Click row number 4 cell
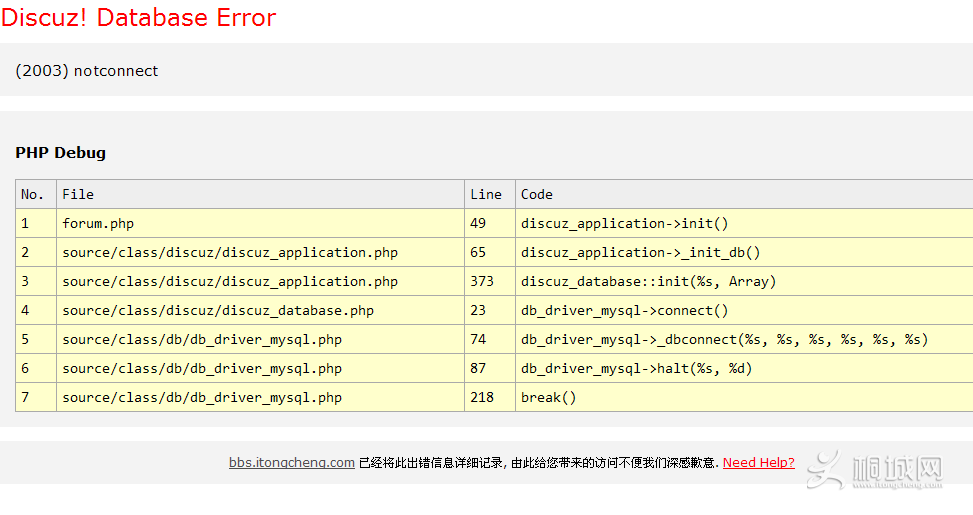This screenshot has width=973, height=515. click(36, 310)
